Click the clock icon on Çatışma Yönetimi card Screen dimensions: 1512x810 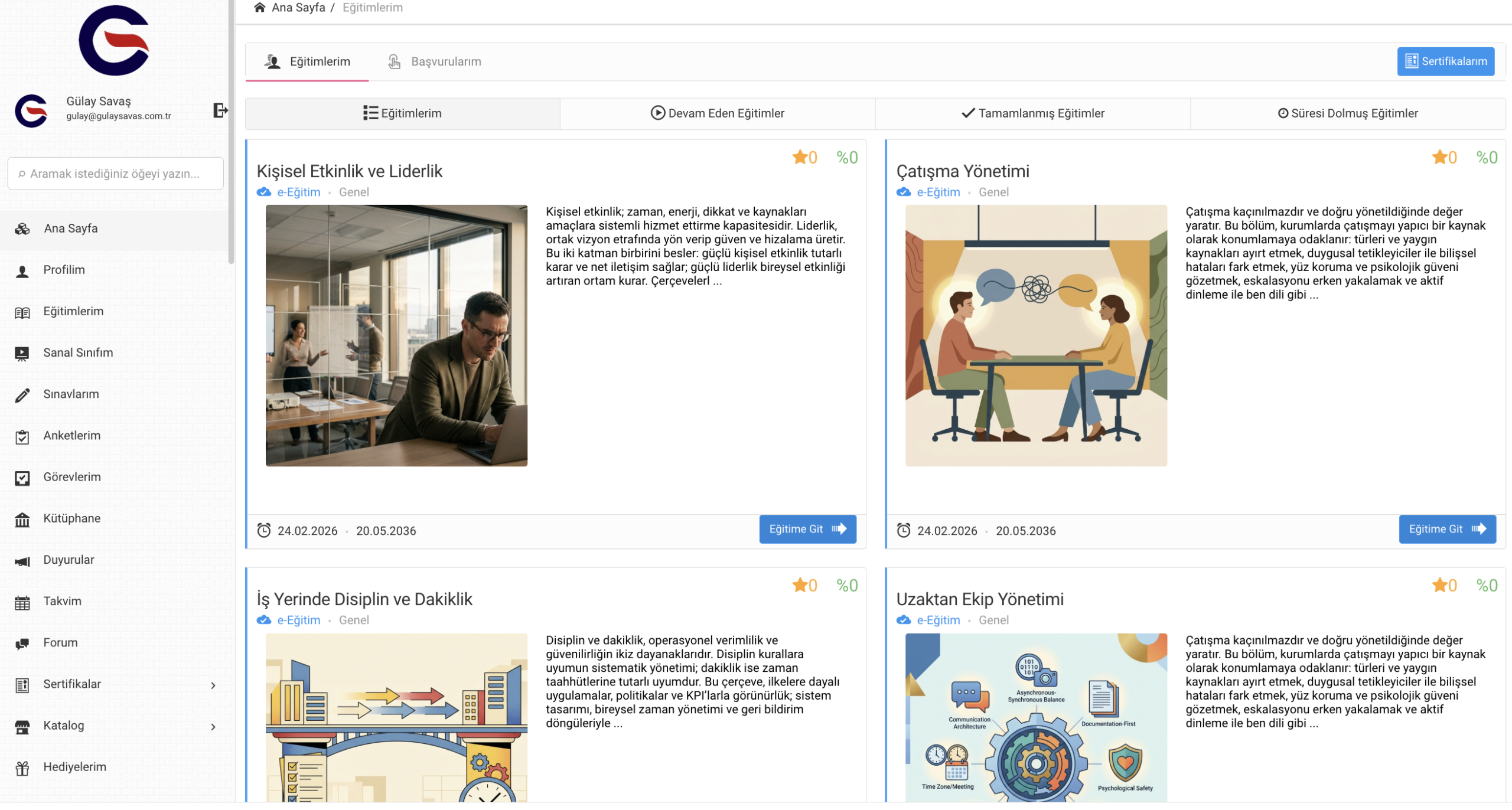(x=904, y=530)
